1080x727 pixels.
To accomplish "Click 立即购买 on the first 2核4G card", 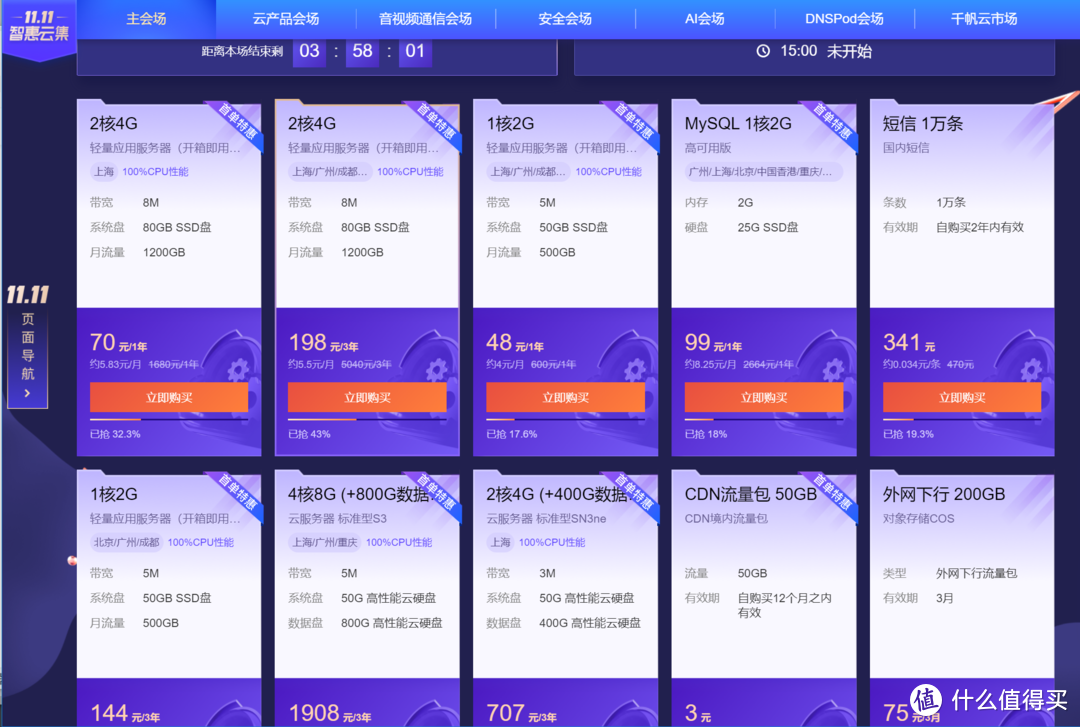I will tap(168, 398).
